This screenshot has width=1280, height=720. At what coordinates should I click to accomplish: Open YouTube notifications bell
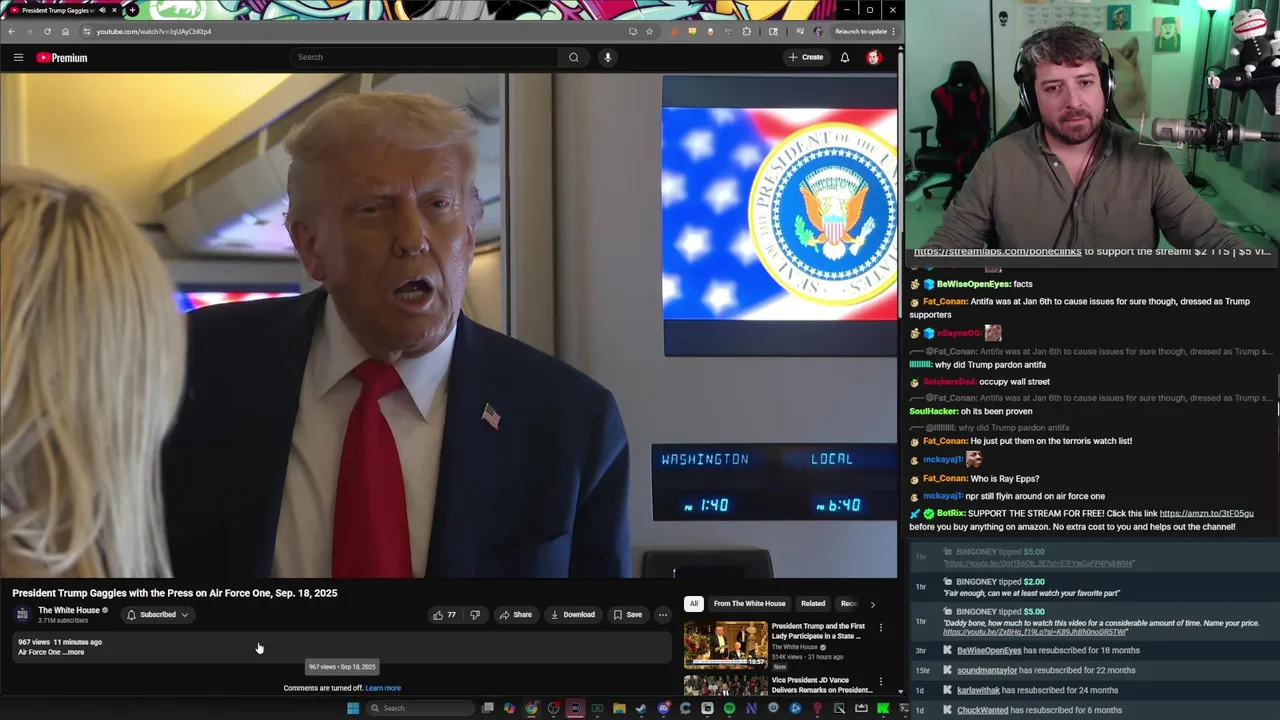[845, 57]
